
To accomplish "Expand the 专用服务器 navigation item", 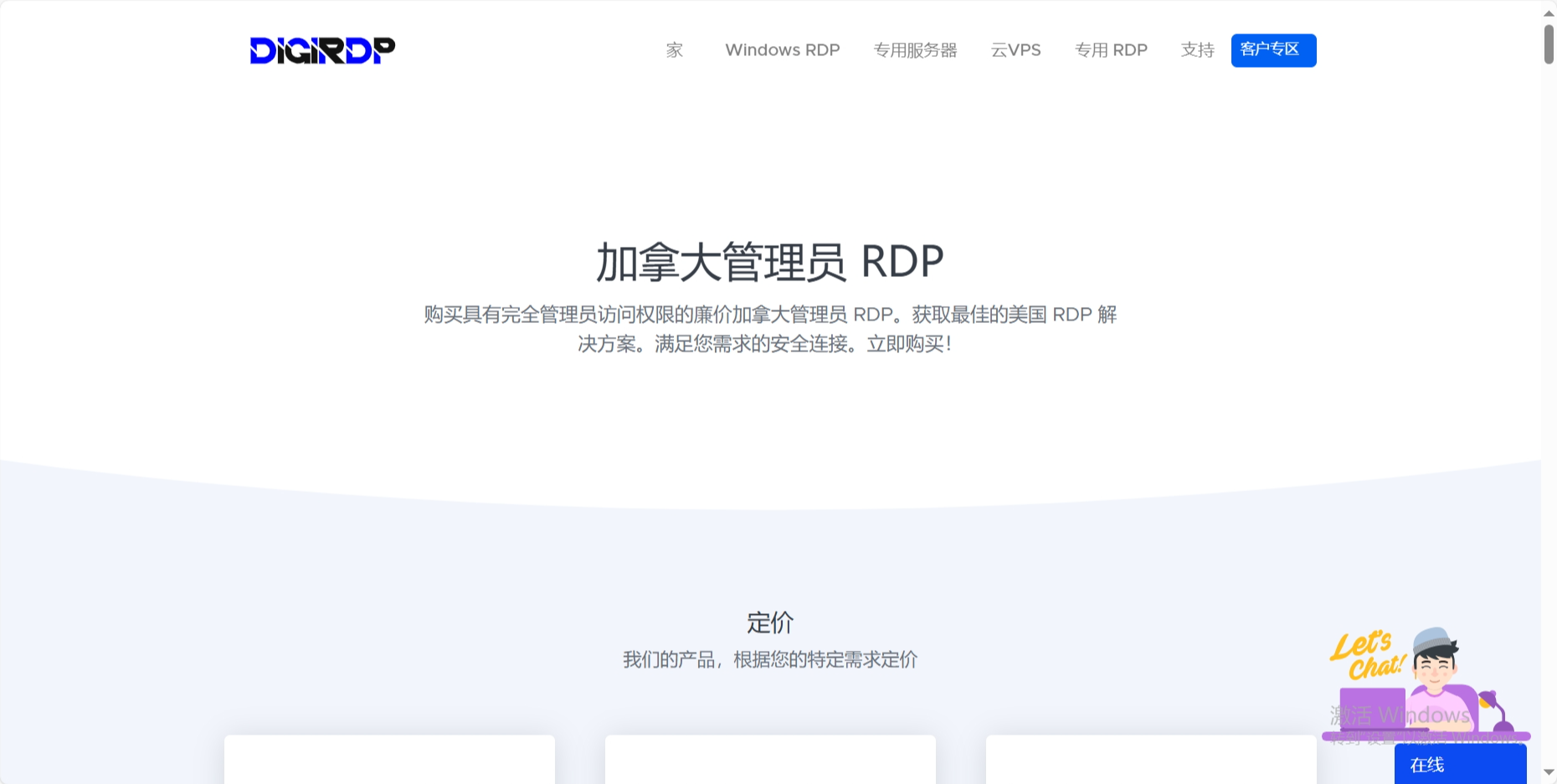I will 915,50.
